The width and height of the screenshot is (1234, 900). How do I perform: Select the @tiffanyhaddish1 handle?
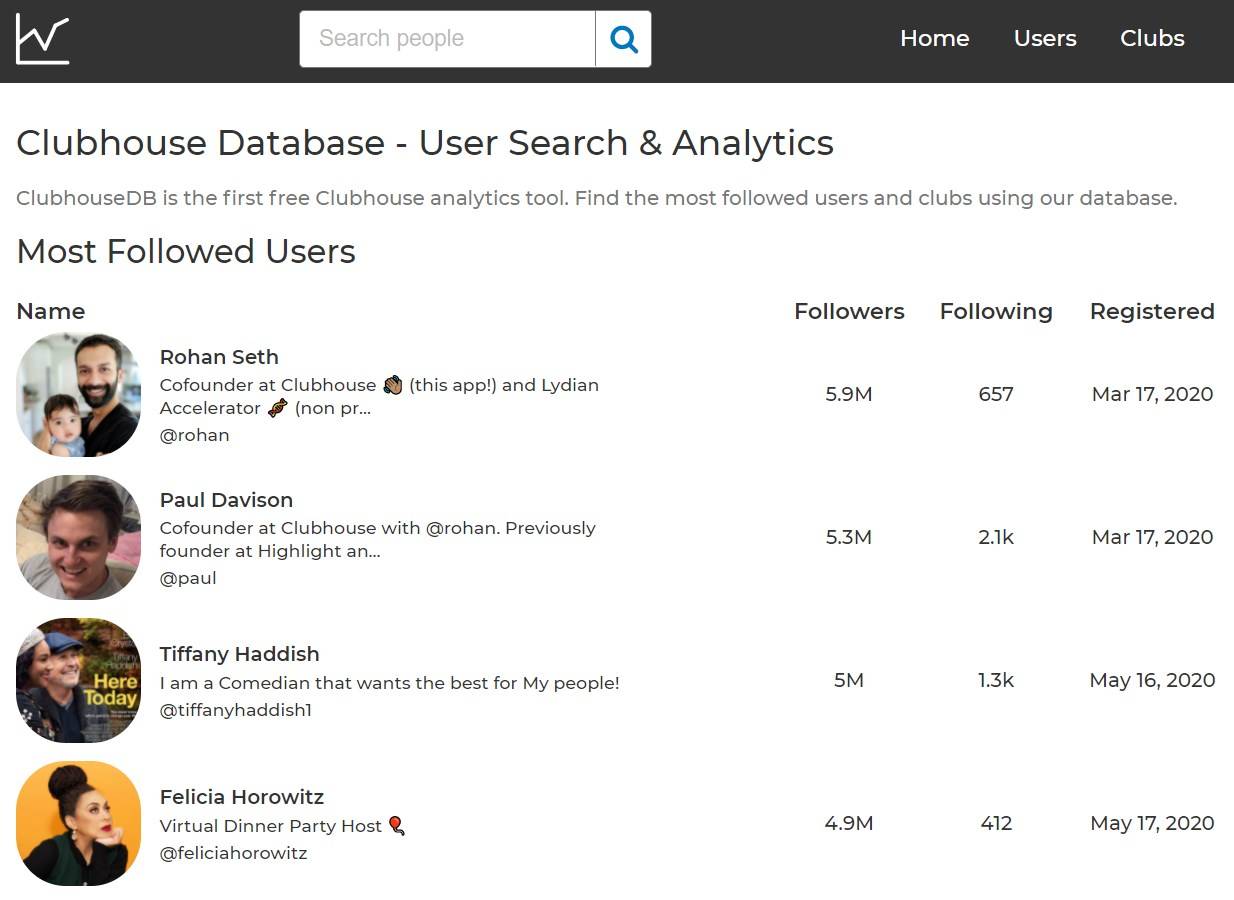coord(236,710)
